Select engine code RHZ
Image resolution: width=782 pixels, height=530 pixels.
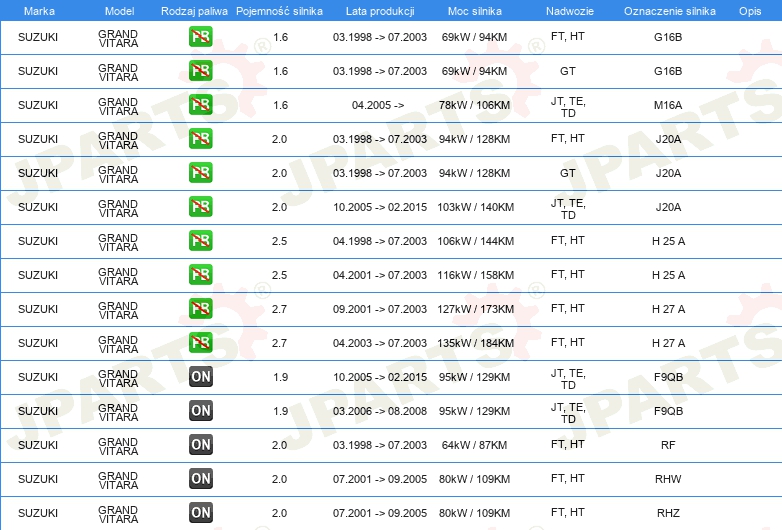click(x=668, y=513)
